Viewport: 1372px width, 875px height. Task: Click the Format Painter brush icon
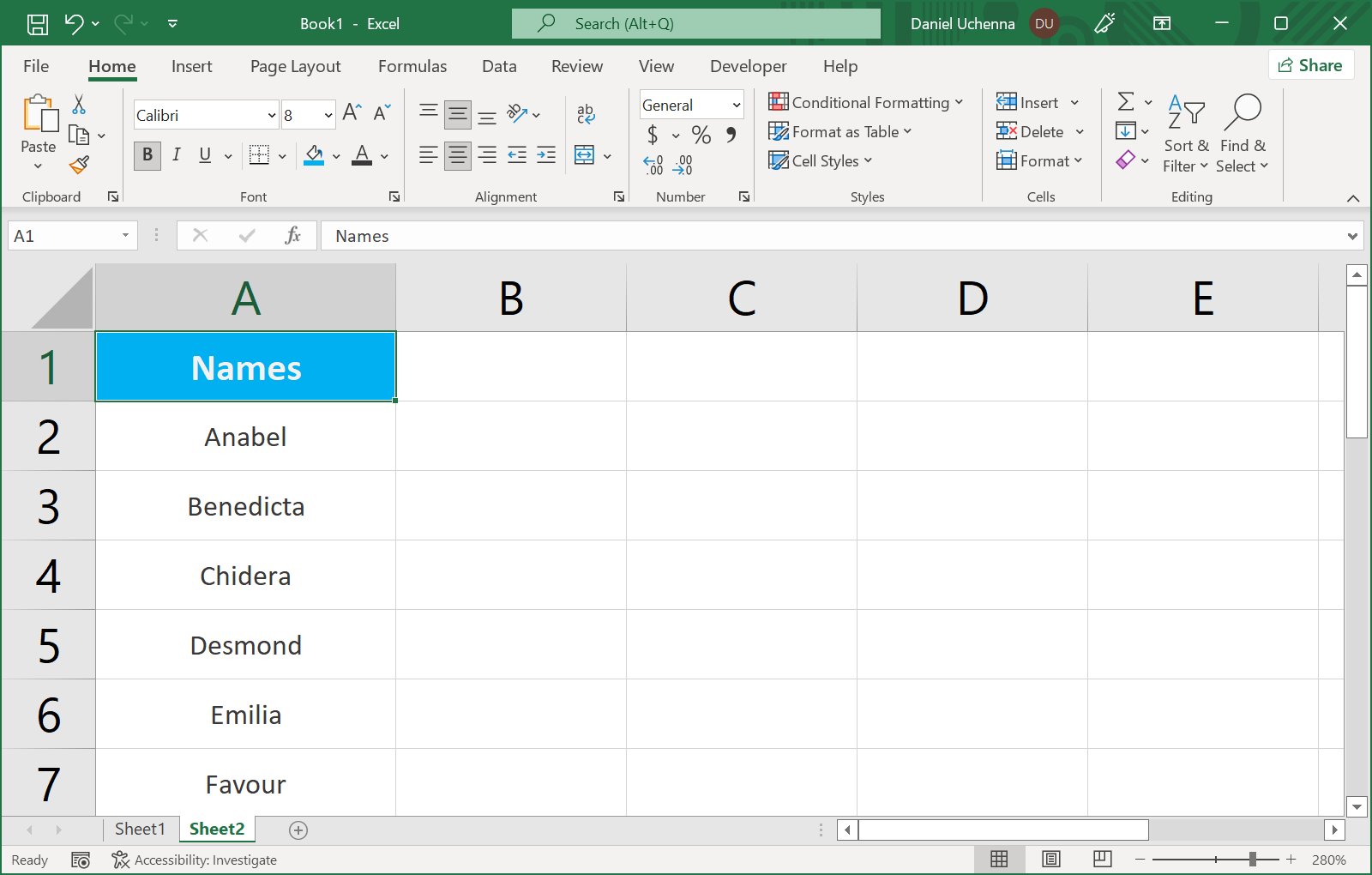[79, 165]
